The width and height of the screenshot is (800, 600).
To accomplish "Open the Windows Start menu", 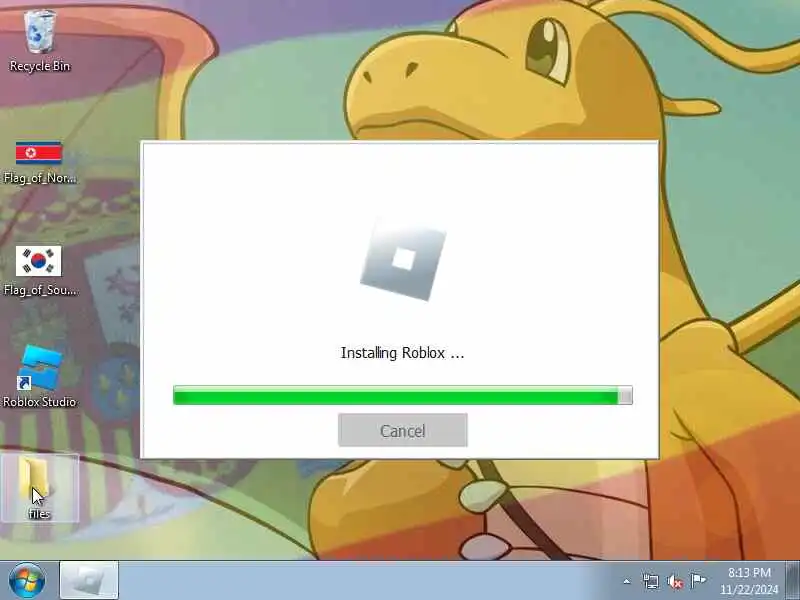I will [27, 580].
